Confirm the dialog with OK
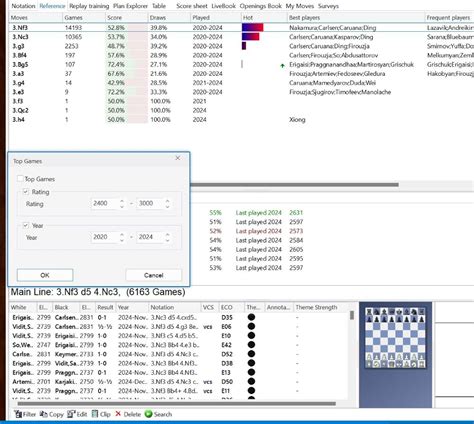The height and width of the screenshot is (424, 474). click(45, 275)
